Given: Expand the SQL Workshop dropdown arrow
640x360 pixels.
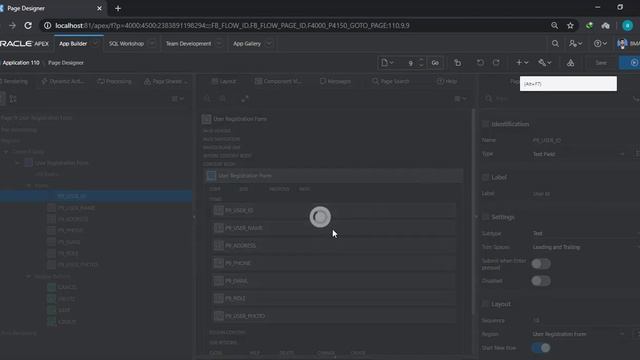Looking at the screenshot, I should click(152, 44).
